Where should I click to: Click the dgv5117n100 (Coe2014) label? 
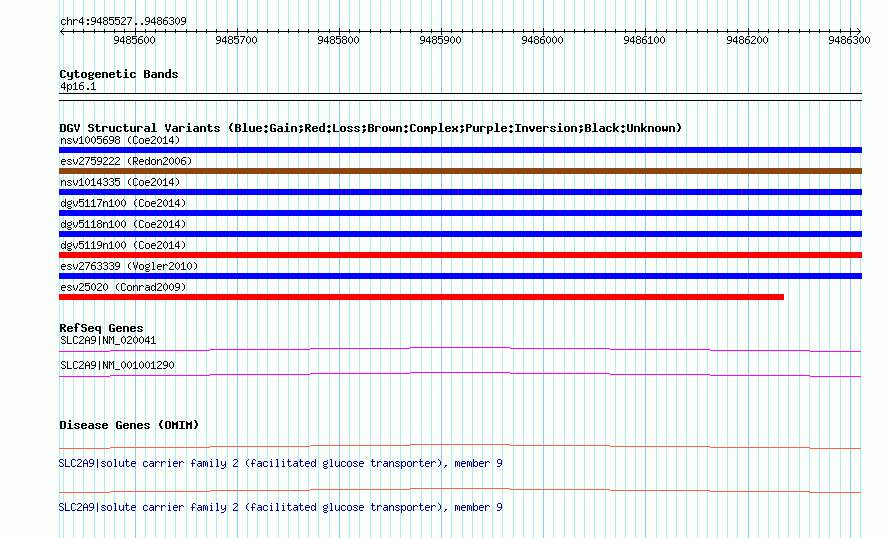pyautogui.click(x=123, y=203)
